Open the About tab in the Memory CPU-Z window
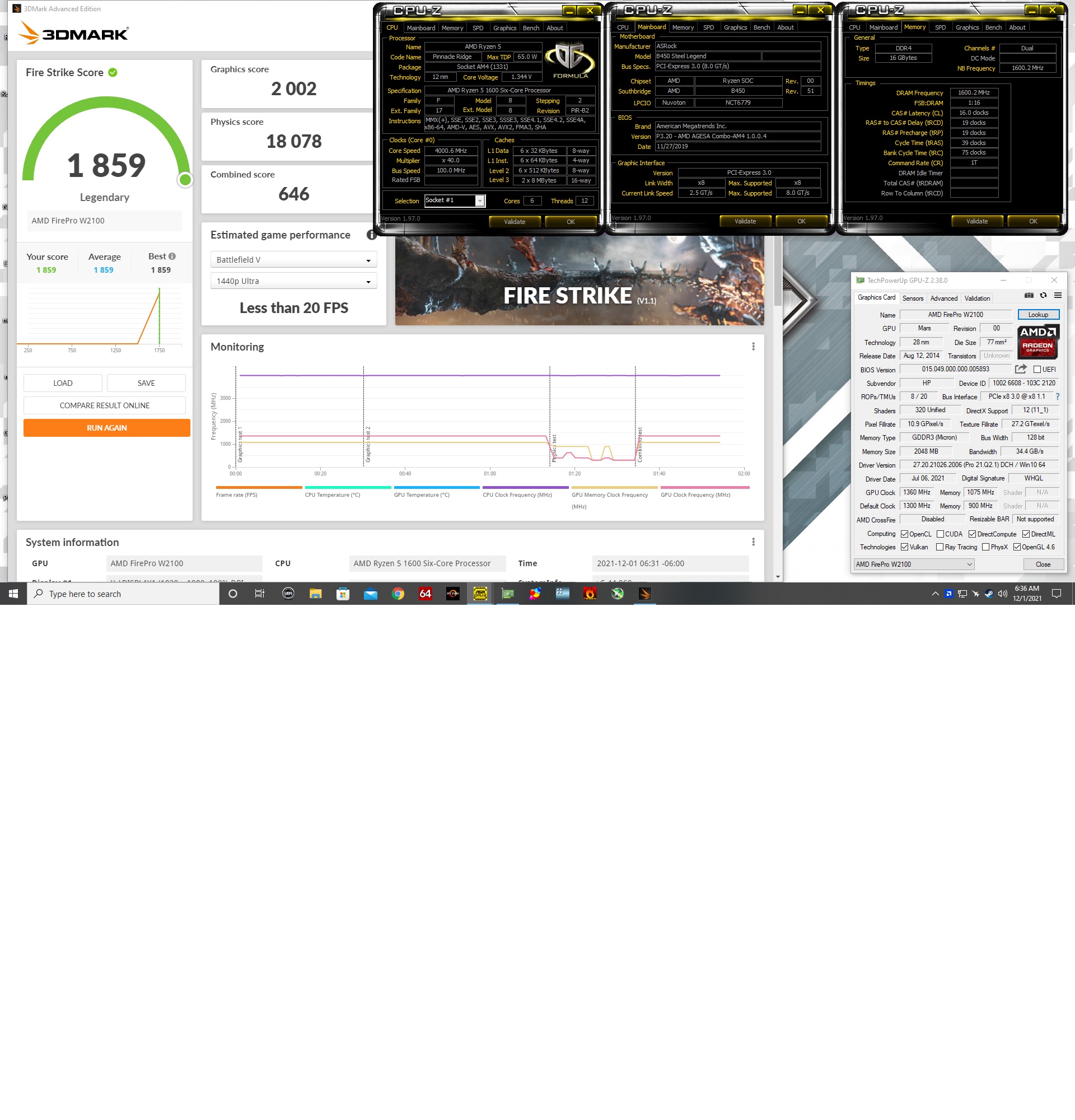 coord(1017,27)
